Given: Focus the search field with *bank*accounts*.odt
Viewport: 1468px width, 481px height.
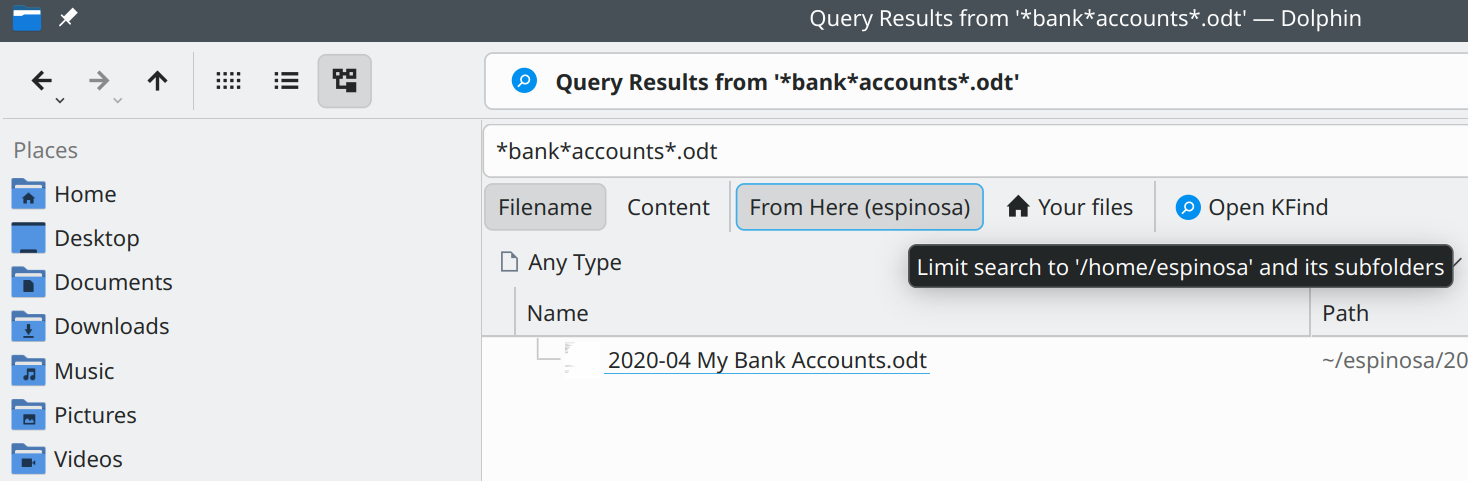Looking at the screenshot, I should click(x=975, y=151).
